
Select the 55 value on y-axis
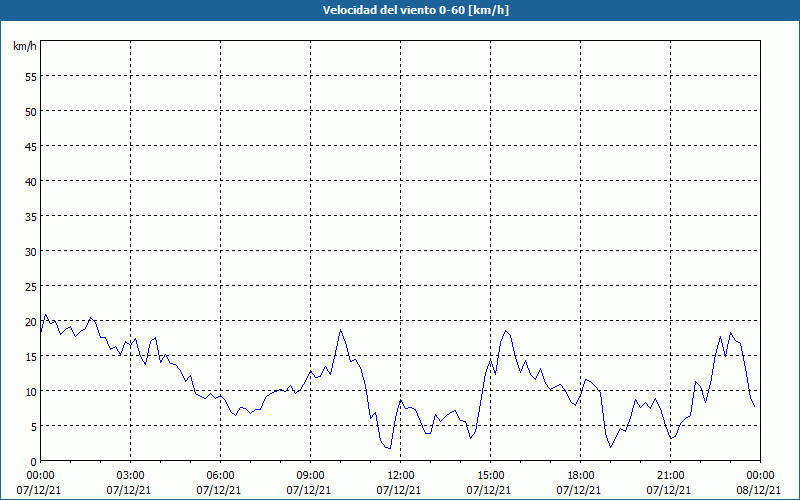[30, 76]
